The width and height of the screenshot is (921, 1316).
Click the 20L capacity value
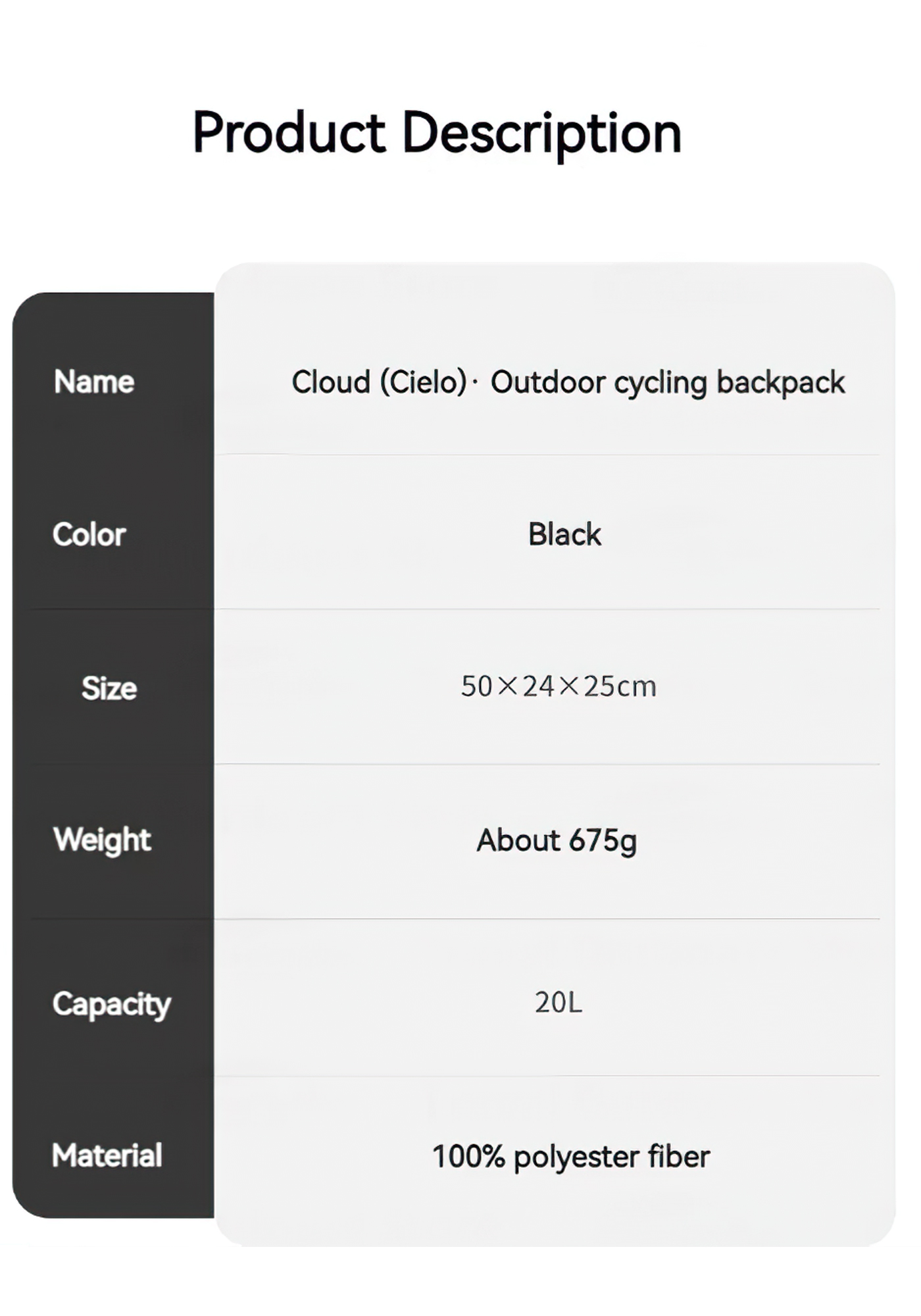pos(559,1002)
